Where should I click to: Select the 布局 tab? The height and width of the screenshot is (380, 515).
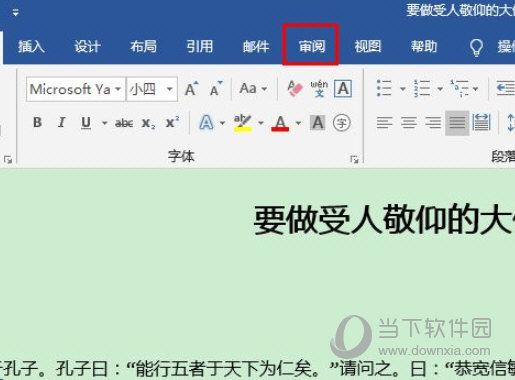tap(143, 46)
